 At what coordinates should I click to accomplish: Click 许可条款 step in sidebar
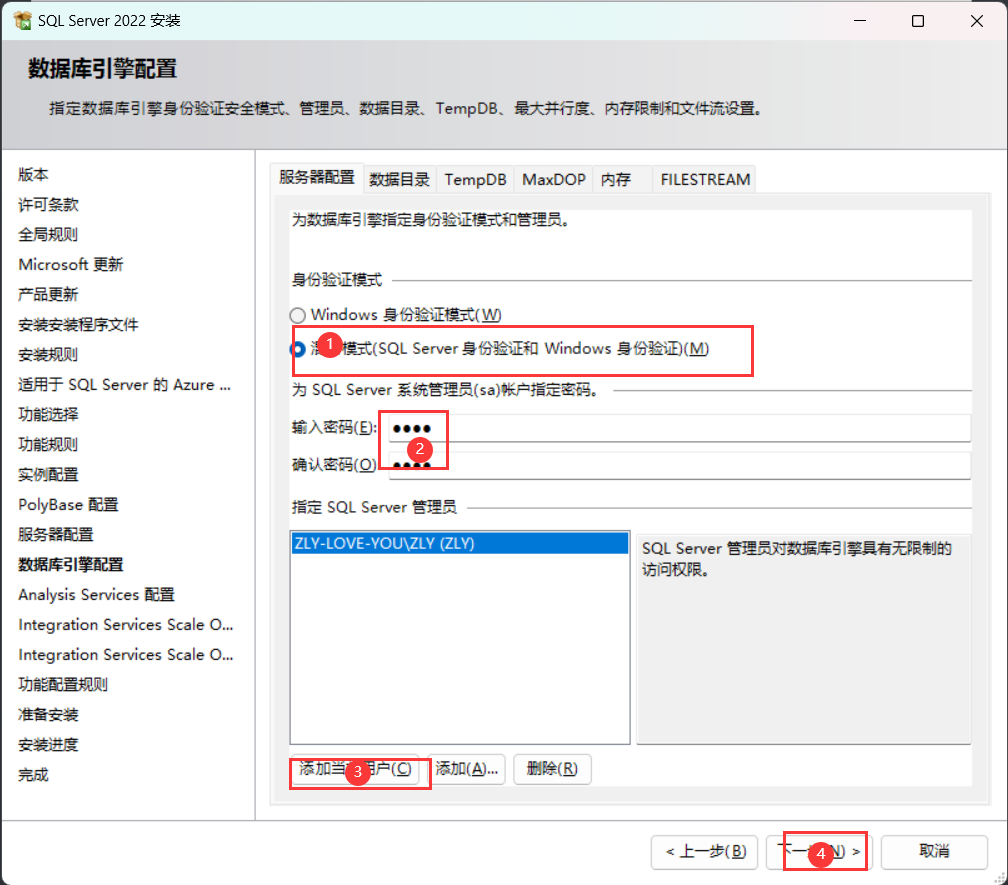[x=48, y=205]
